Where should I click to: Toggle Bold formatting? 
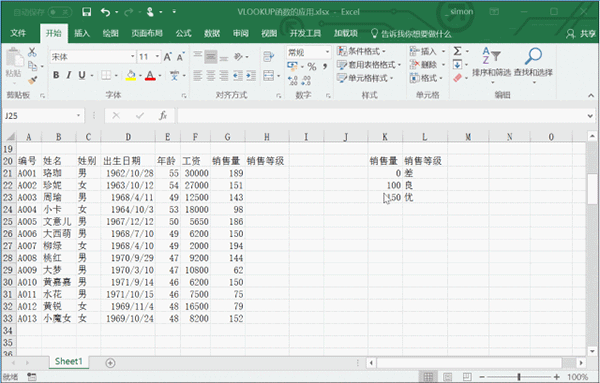click(56, 75)
